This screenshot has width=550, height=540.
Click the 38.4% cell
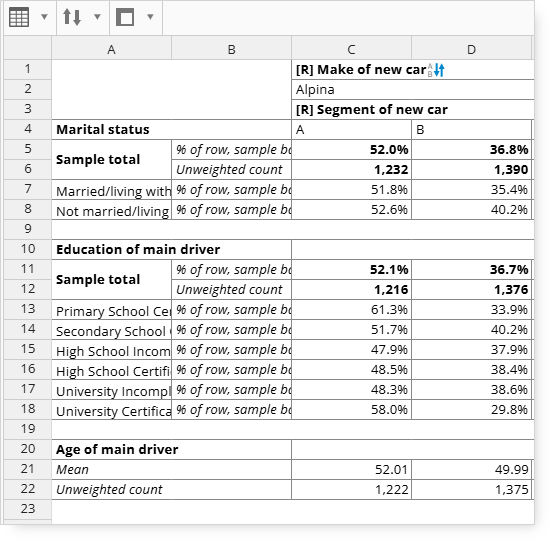click(471, 369)
